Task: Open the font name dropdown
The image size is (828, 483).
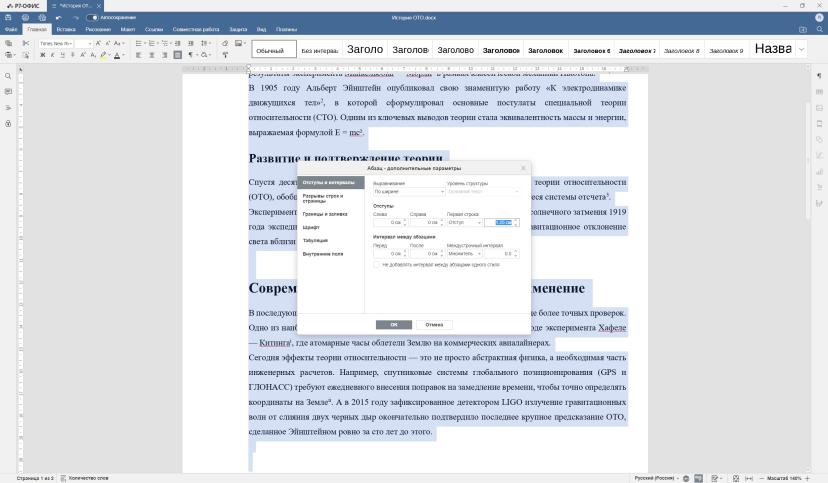Action: [55, 43]
